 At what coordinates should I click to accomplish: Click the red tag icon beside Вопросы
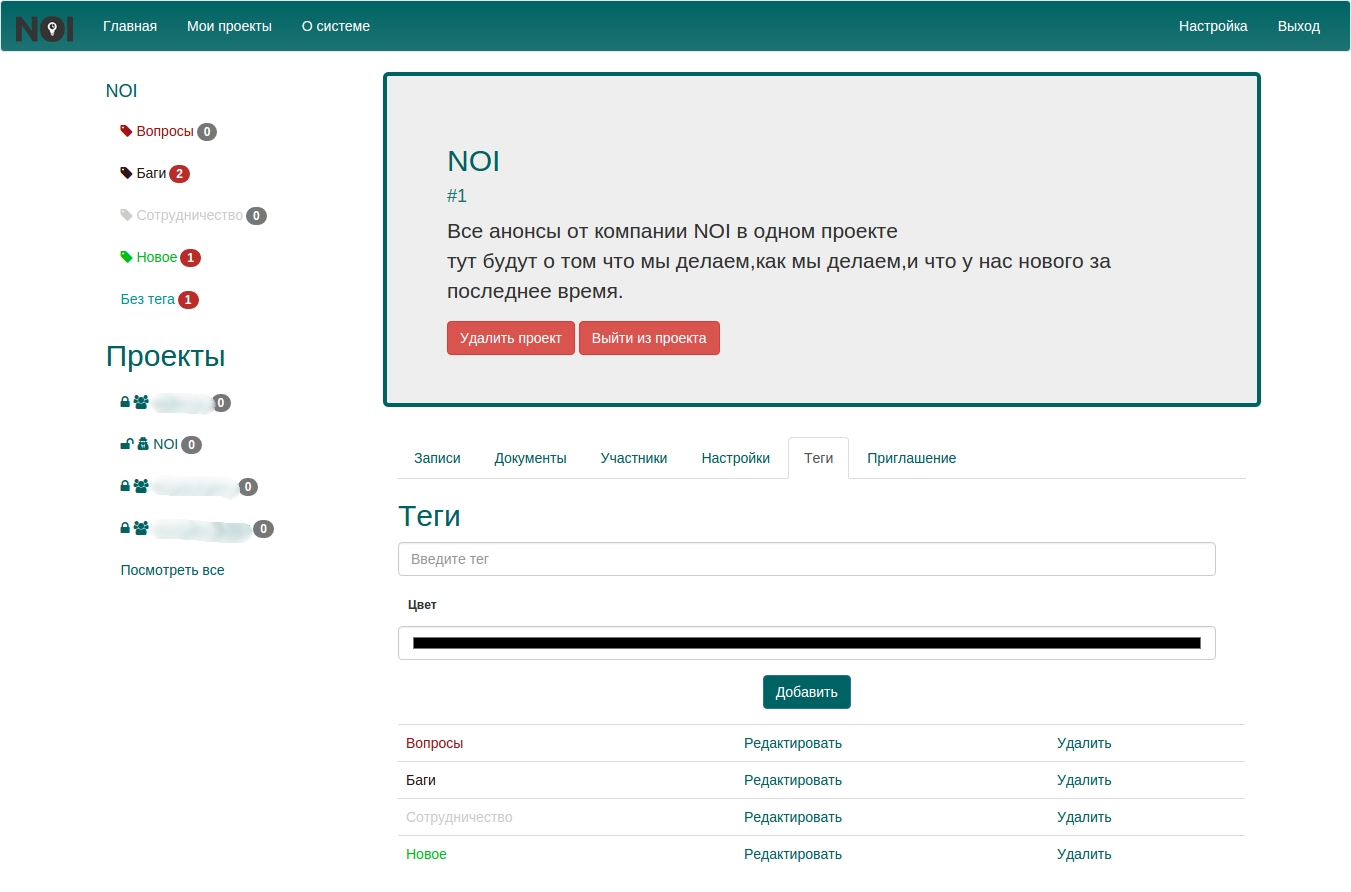126,131
